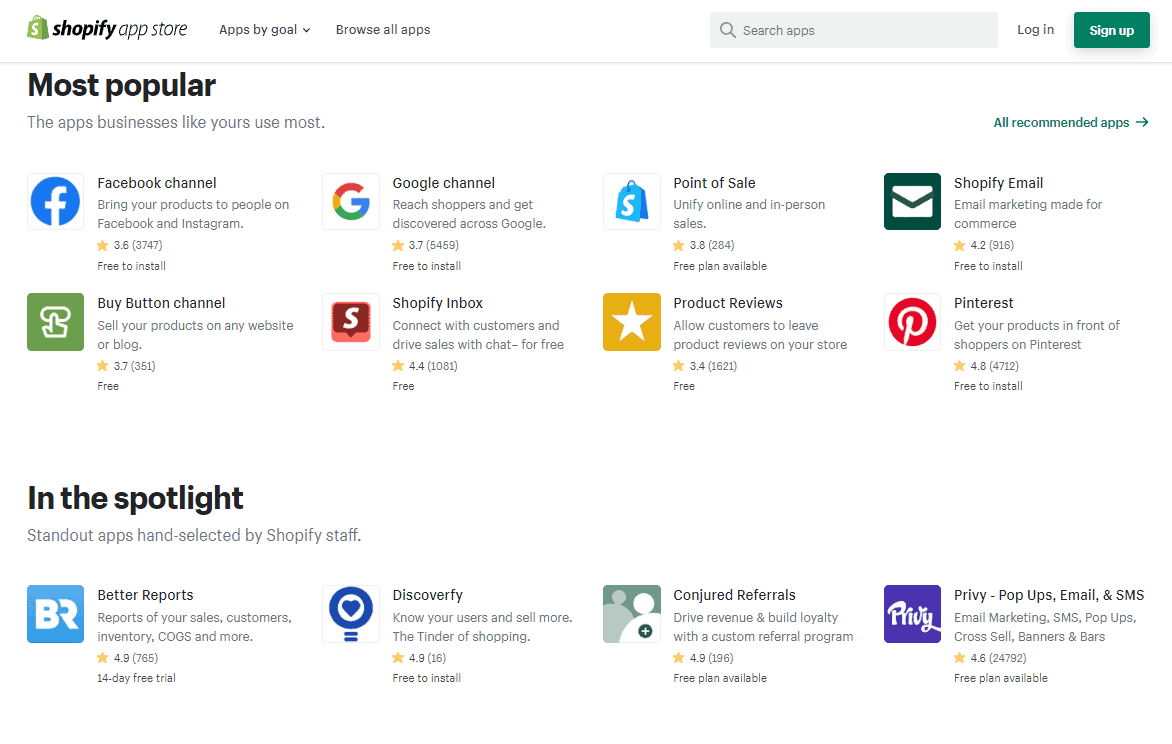Select the Point of Sale bag icon
1172x744 pixels.
coord(632,202)
